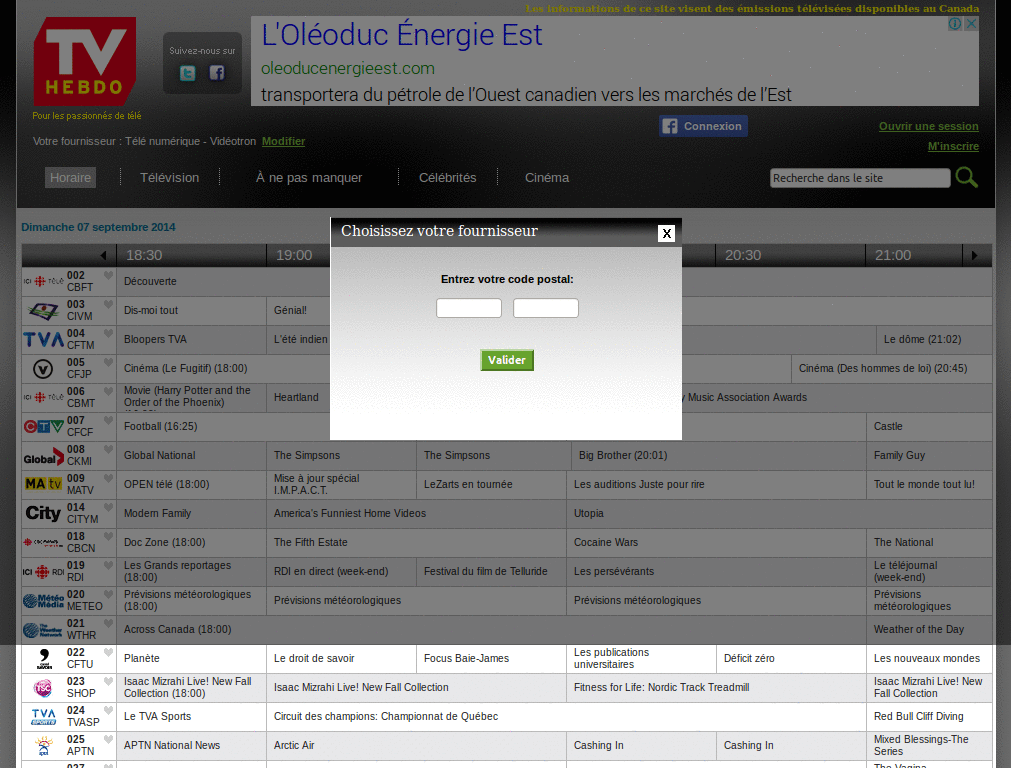This screenshot has height=768, width=1024.
Task: Favorite channel 025 APTN with heart
Action: click(x=108, y=739)
